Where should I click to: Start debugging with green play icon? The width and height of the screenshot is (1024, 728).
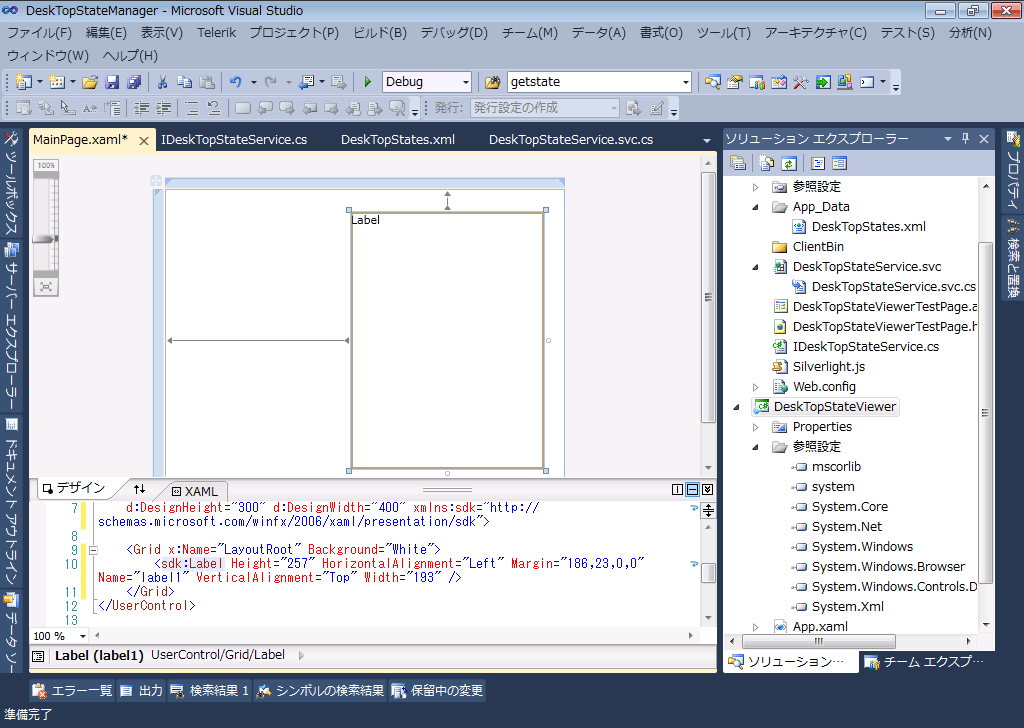368,82
